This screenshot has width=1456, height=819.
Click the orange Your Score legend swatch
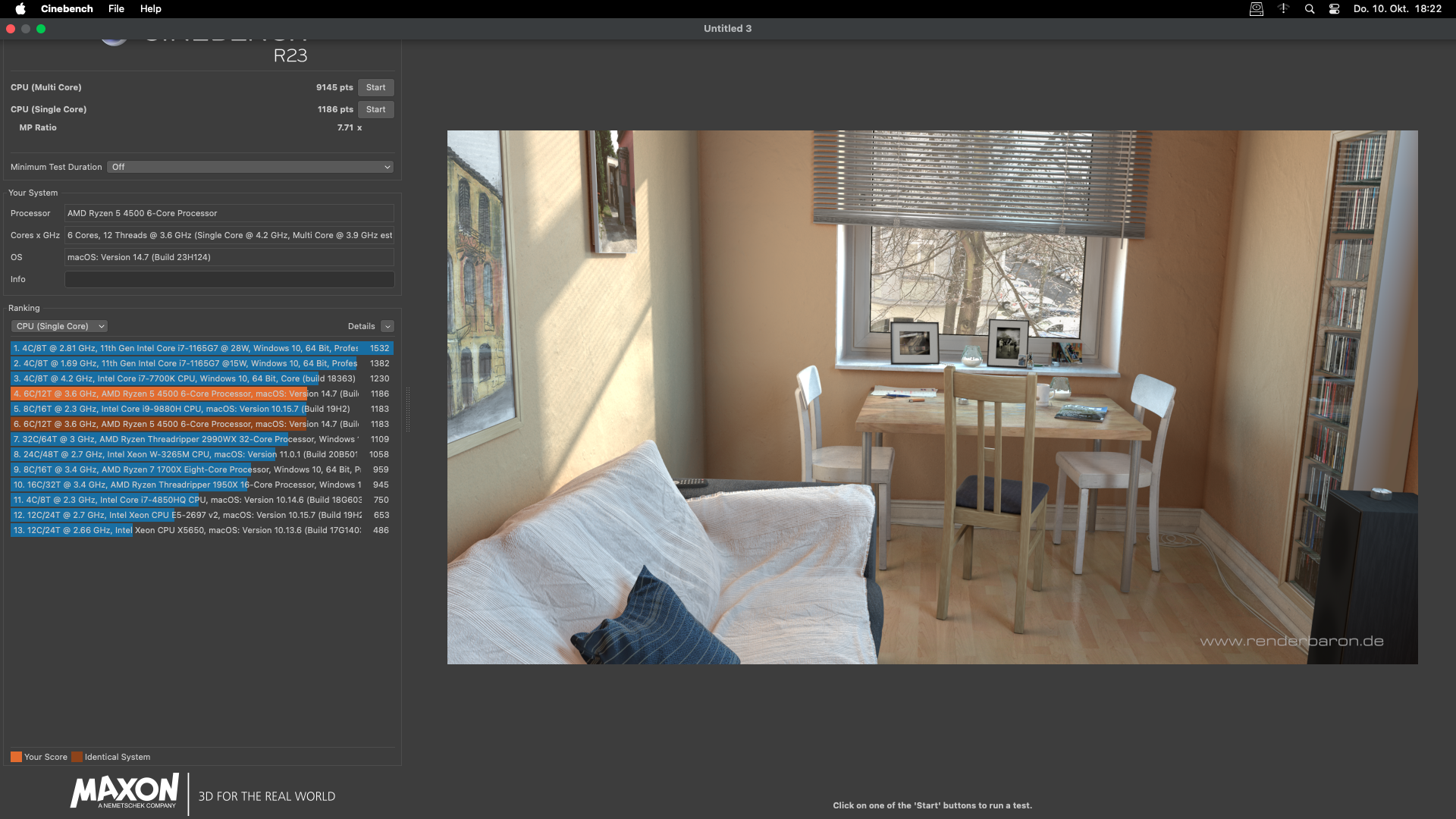click(x=16, y=757)
